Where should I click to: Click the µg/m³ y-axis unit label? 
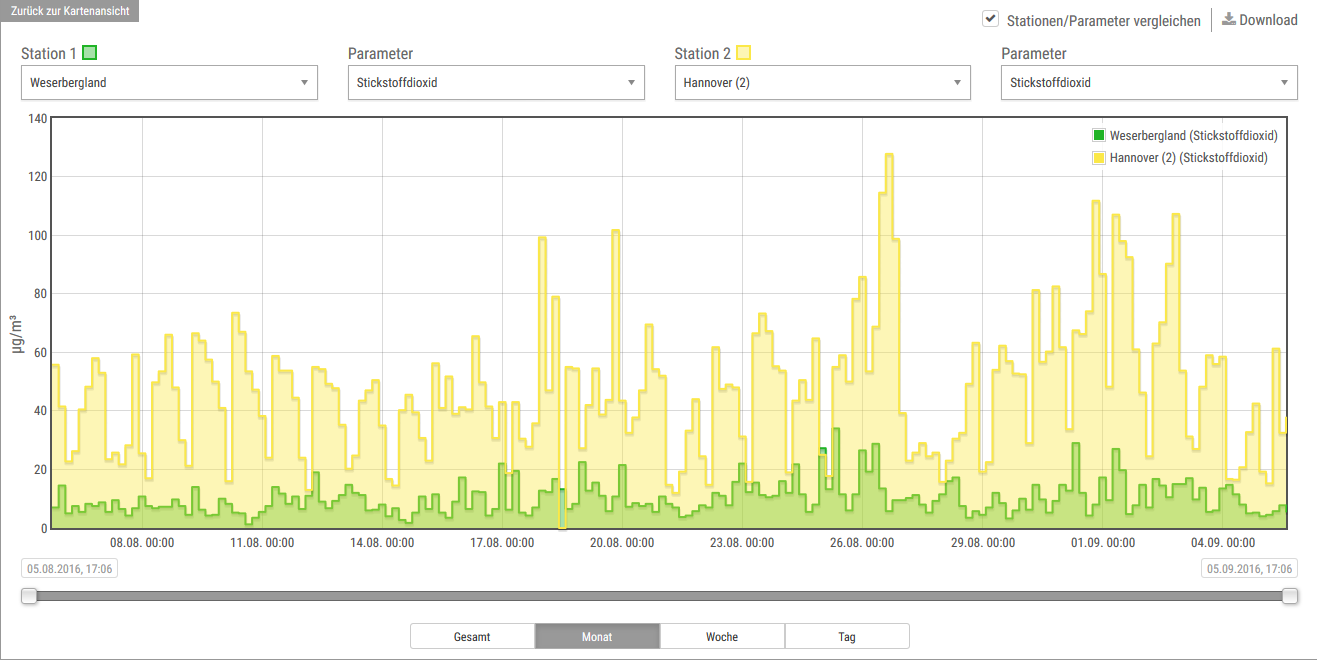18,334
